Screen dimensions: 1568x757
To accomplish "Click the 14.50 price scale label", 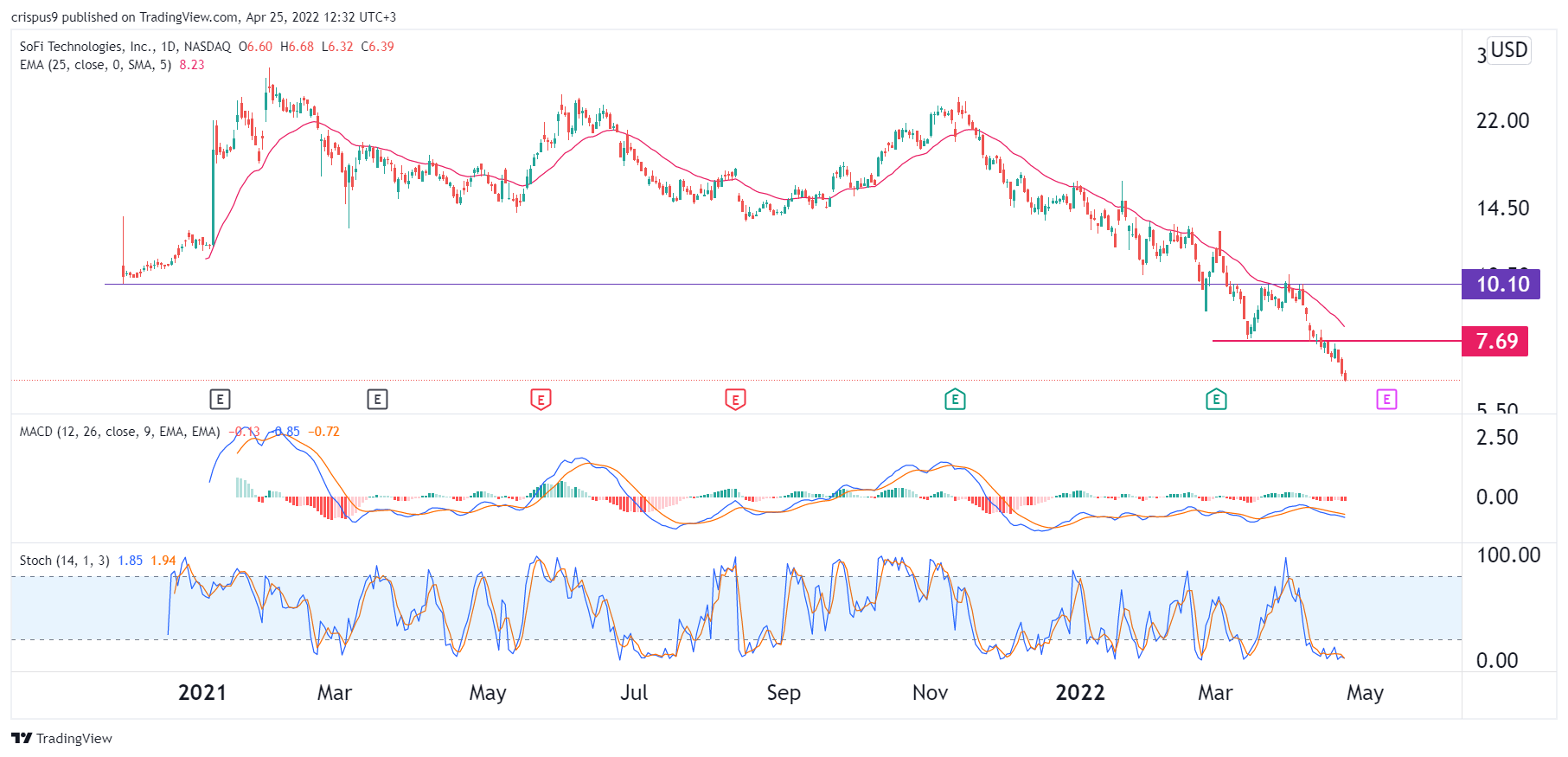I will coord(1503,208).
